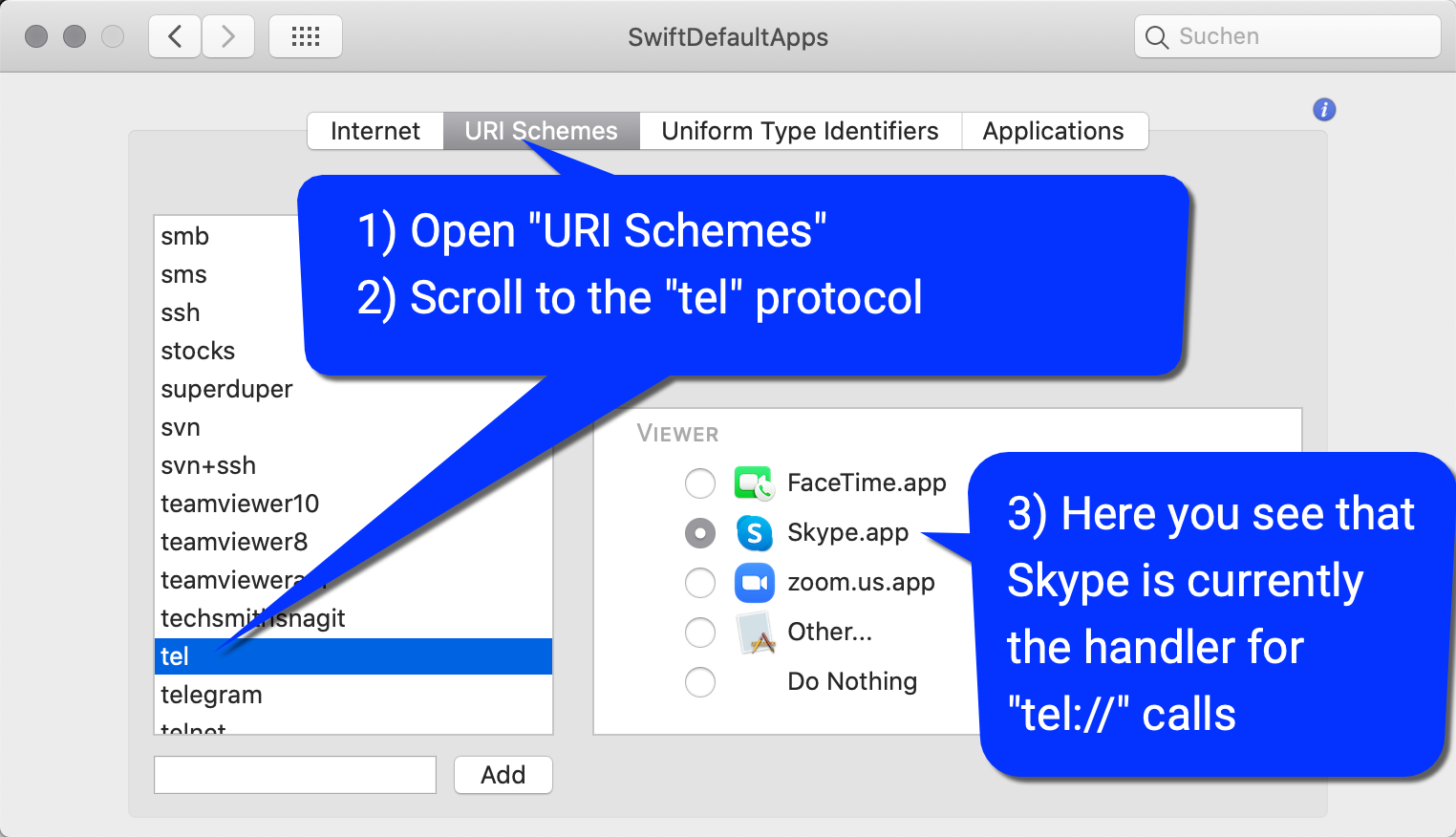Select the Skype.app radio button

700,533
